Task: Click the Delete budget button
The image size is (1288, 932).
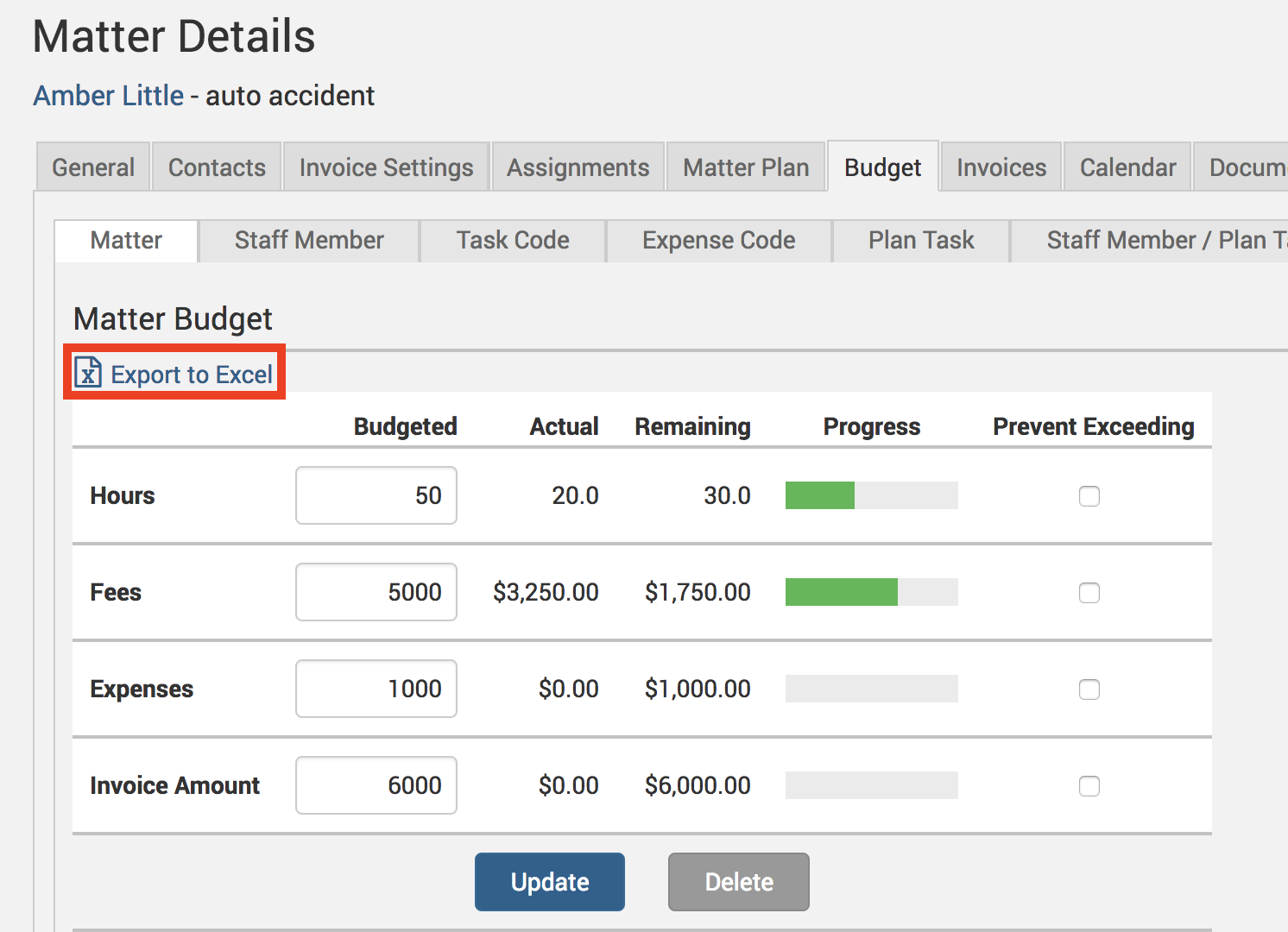Action: [x=739, y=882]
